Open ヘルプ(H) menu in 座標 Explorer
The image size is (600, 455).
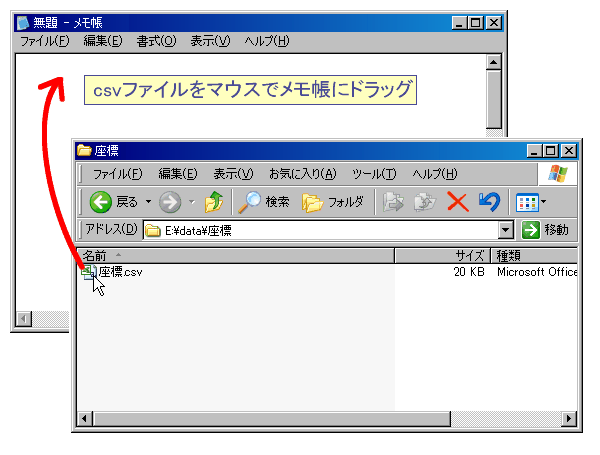click(435, 174)
